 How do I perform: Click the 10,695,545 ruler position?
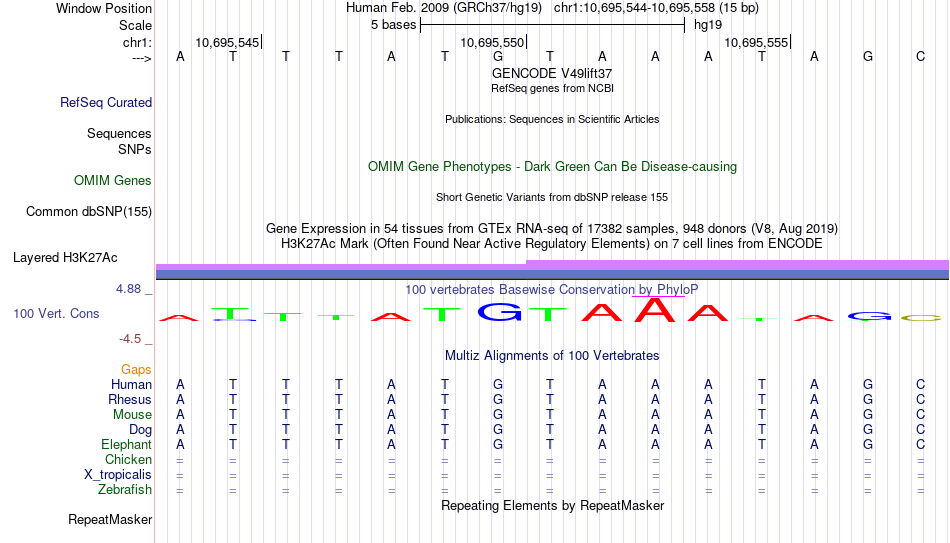[x=228, y=42]
